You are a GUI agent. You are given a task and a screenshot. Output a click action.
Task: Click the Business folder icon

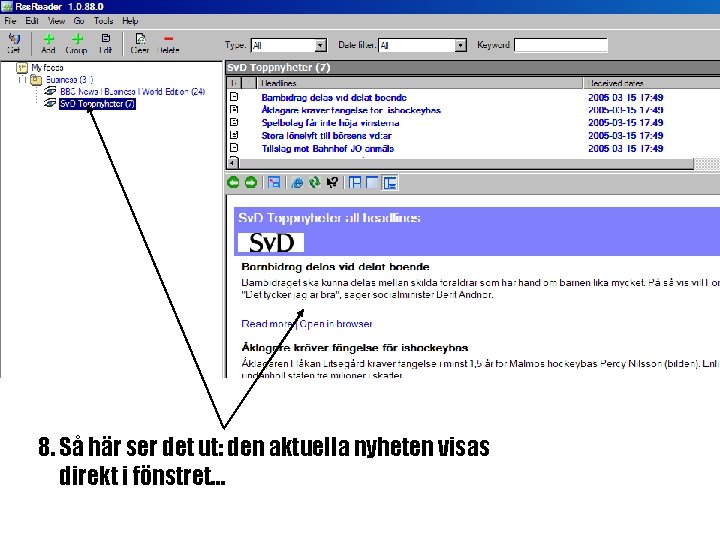point(36,80)
